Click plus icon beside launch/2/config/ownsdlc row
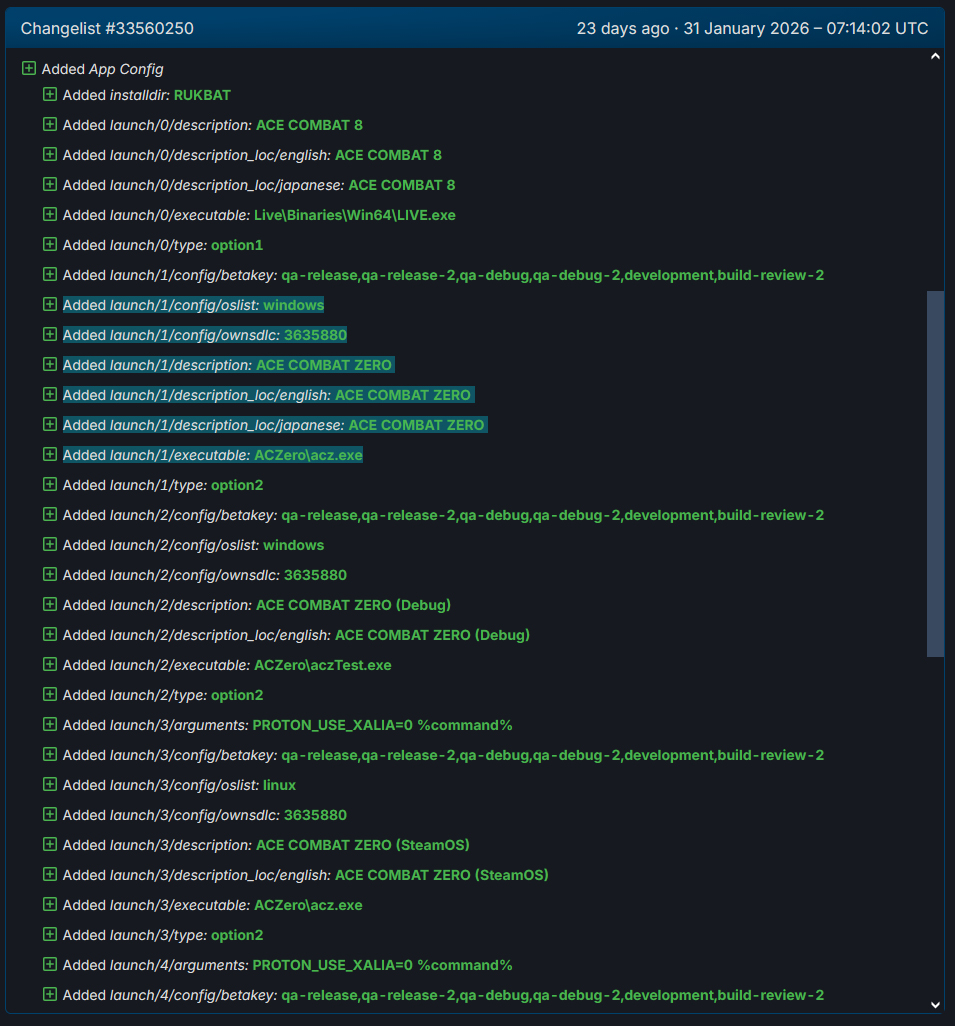Image resolution: width=955 pixels, height=1026 pixels. point(50,575)
